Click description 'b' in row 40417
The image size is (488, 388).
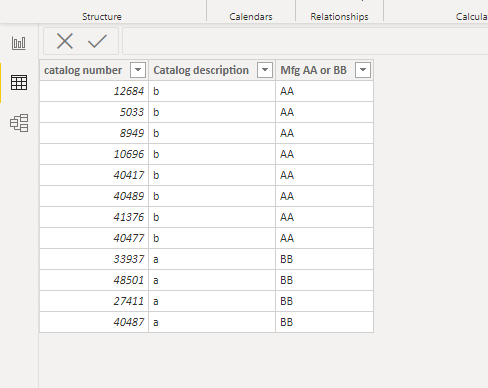click(212, 175)
